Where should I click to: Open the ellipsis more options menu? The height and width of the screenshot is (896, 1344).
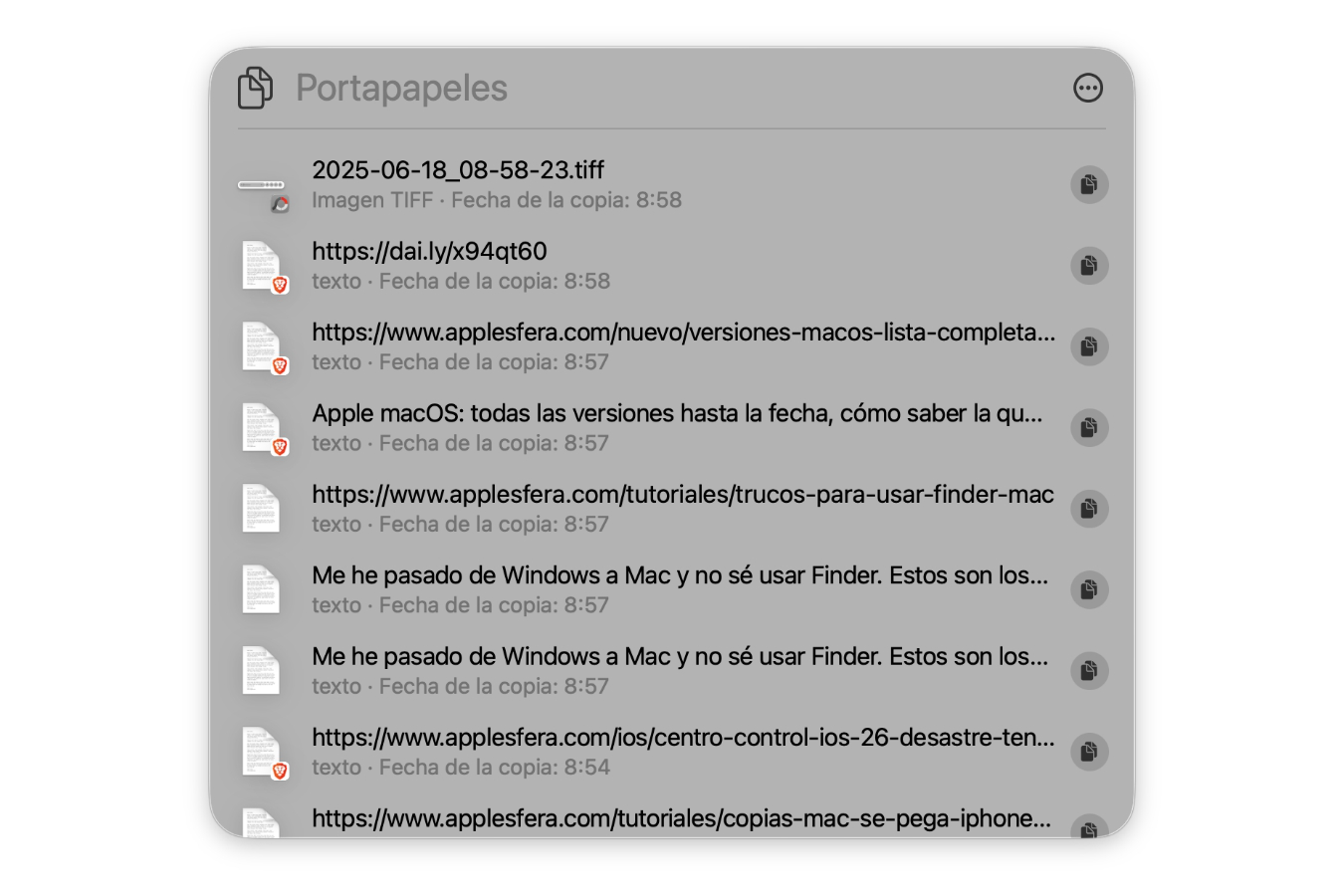tap(1088, 88)
